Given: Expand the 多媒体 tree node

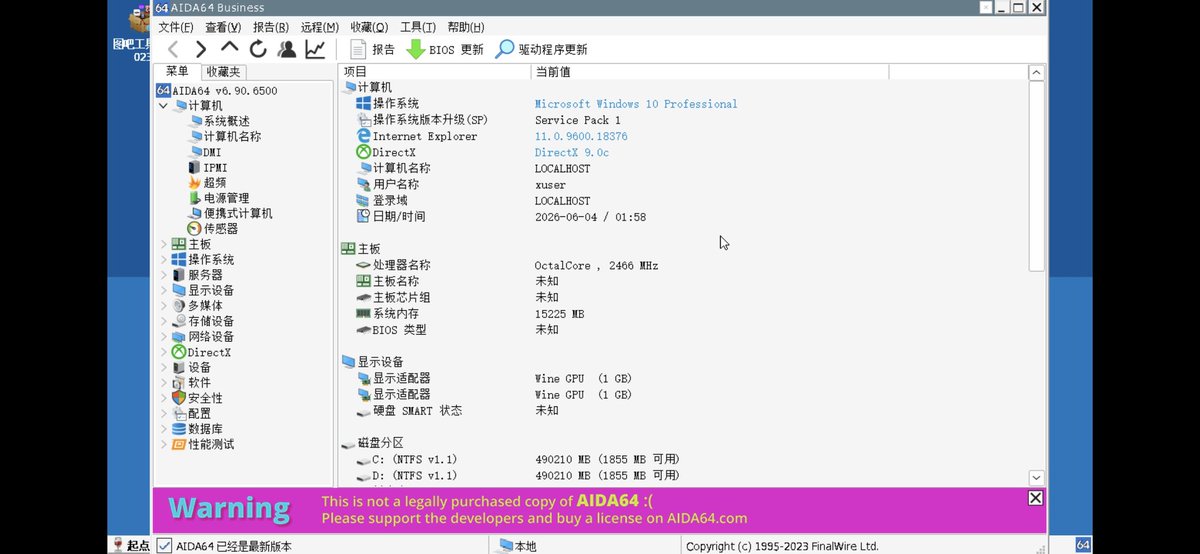Looking at the screenshot, I should tap(164, 305).
